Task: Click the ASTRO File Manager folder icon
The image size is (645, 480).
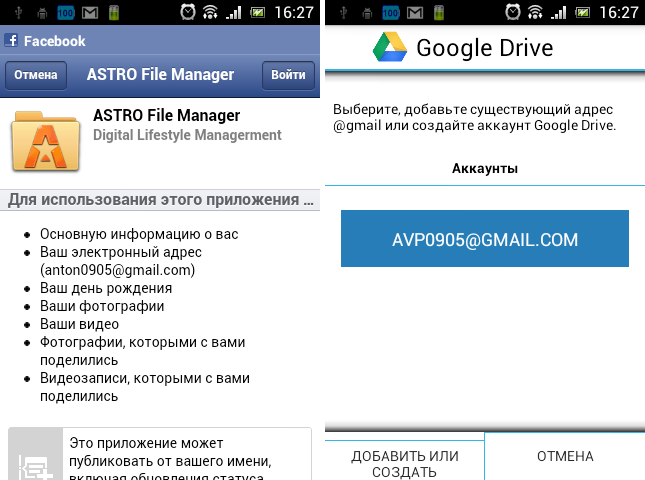Action: click(x=46, y=141)
